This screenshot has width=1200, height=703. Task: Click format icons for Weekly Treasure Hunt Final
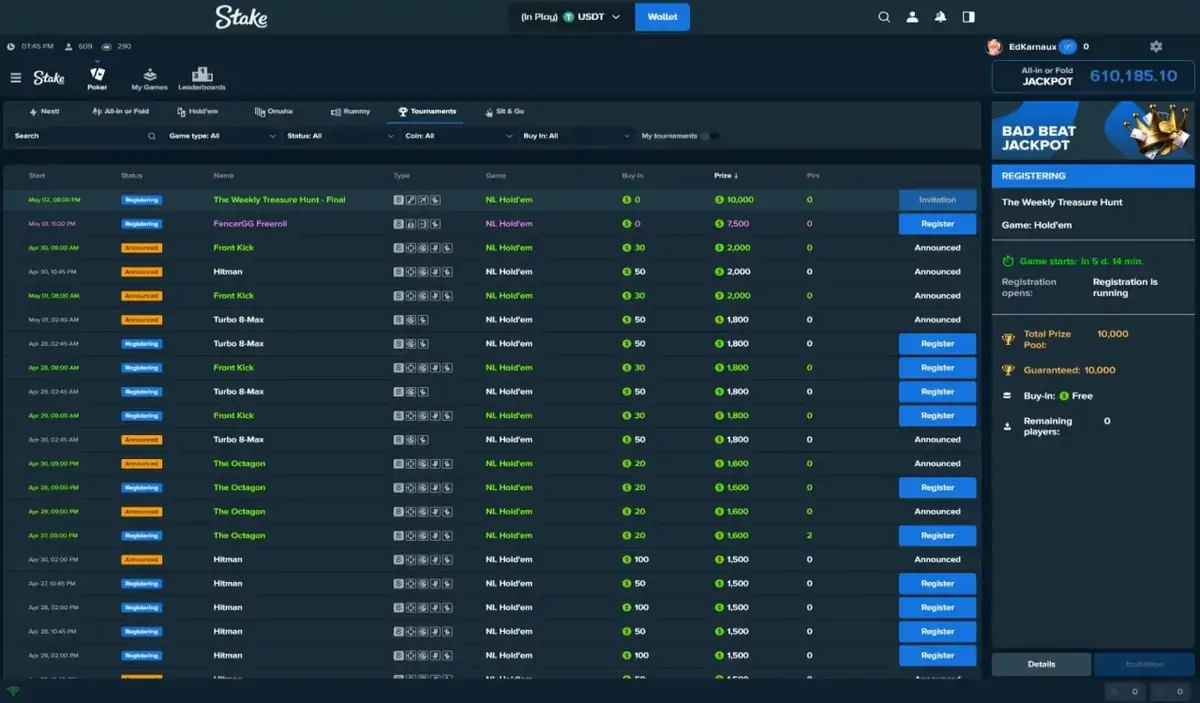[x=417, y=200]
